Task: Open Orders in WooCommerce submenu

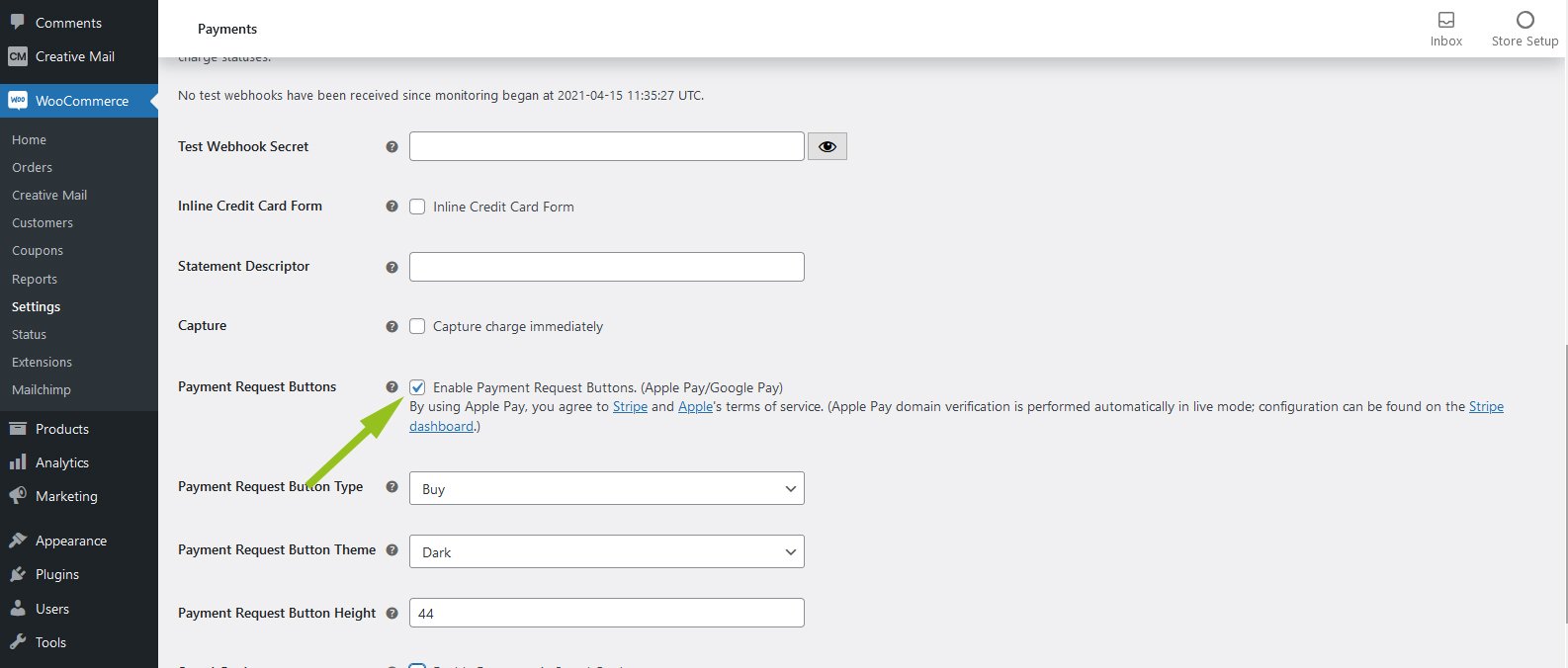Action: coord(32,167)
